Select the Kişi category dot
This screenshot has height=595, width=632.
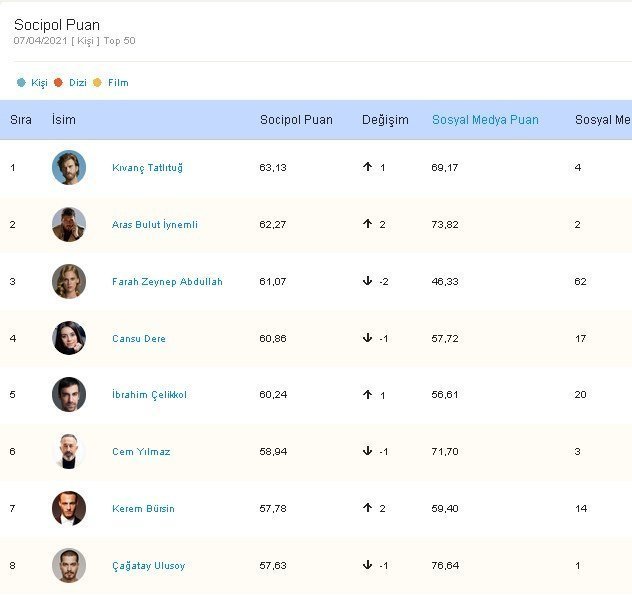(21, 83)
